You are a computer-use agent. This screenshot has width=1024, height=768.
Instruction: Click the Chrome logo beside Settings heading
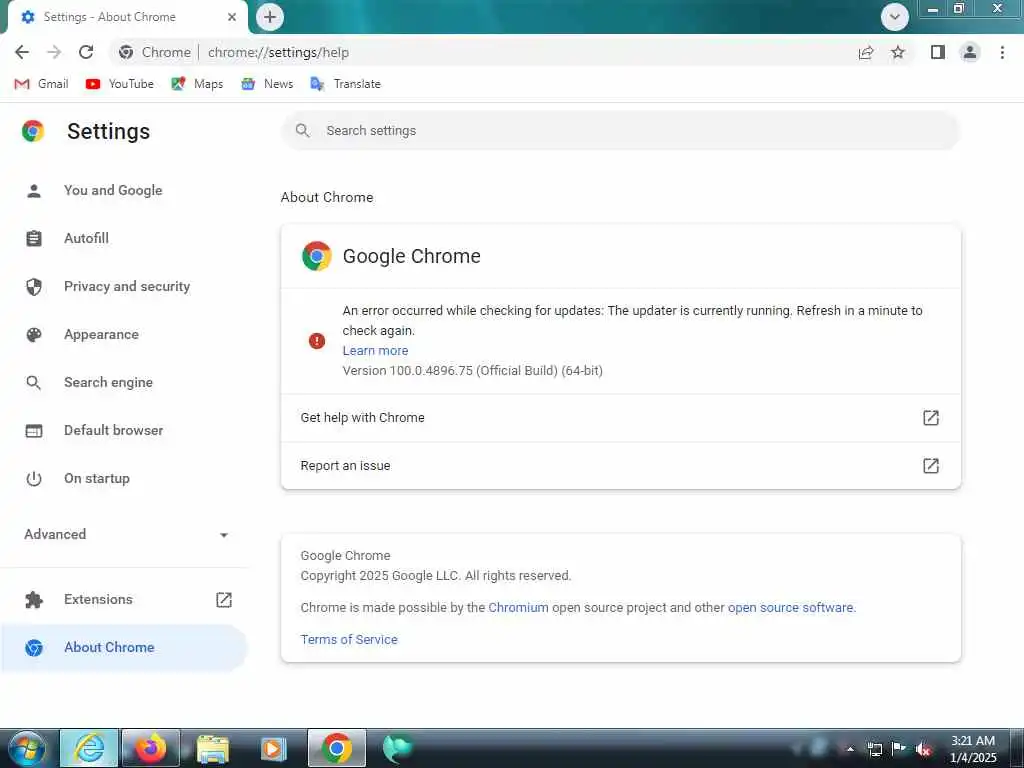33,131
